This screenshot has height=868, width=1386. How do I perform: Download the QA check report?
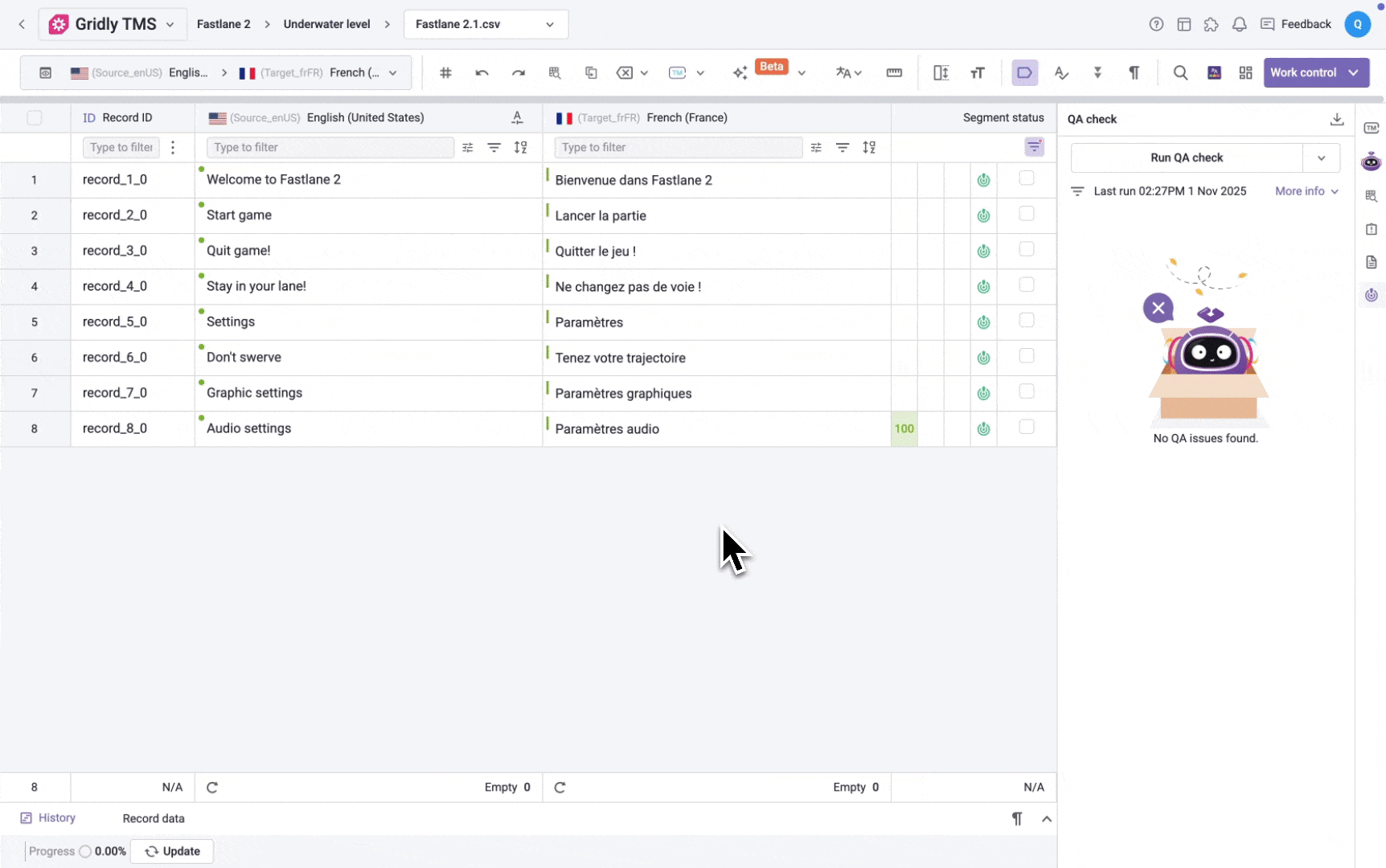pos(1336,119)
